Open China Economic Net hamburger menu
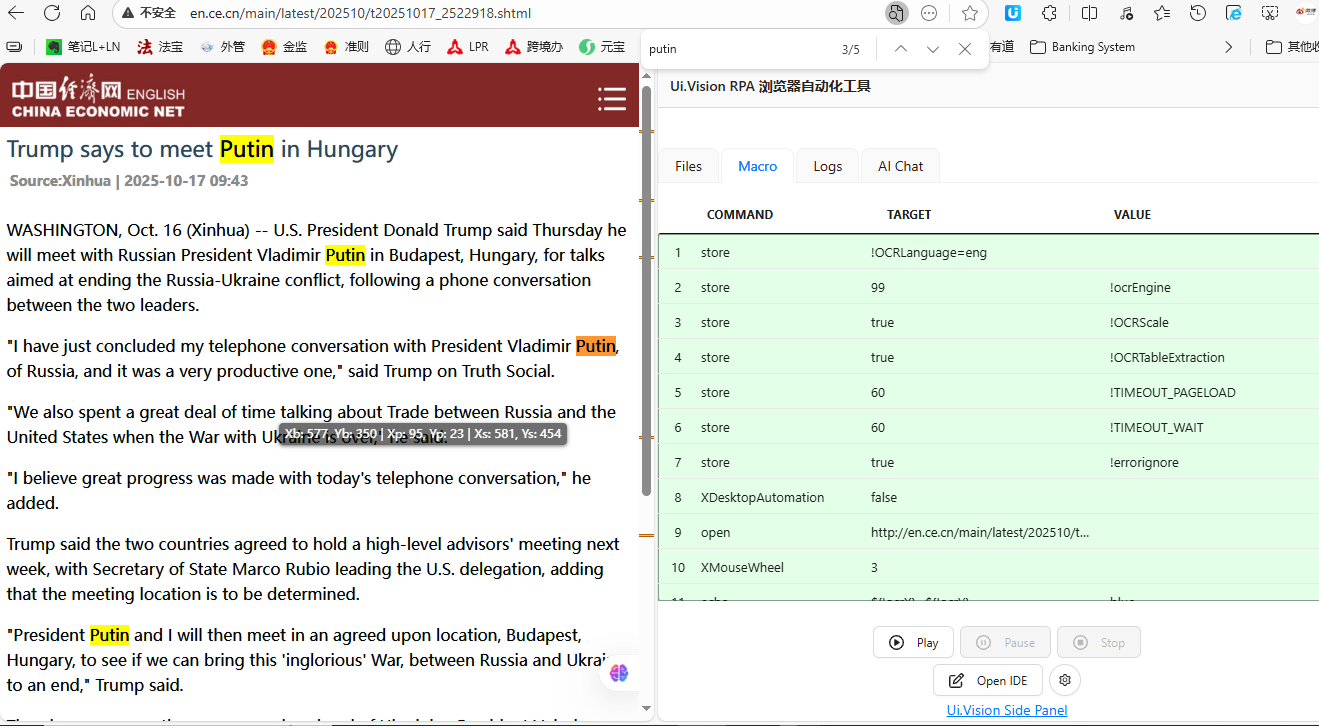Screen dimensions: 1319x726 point(611,98)
